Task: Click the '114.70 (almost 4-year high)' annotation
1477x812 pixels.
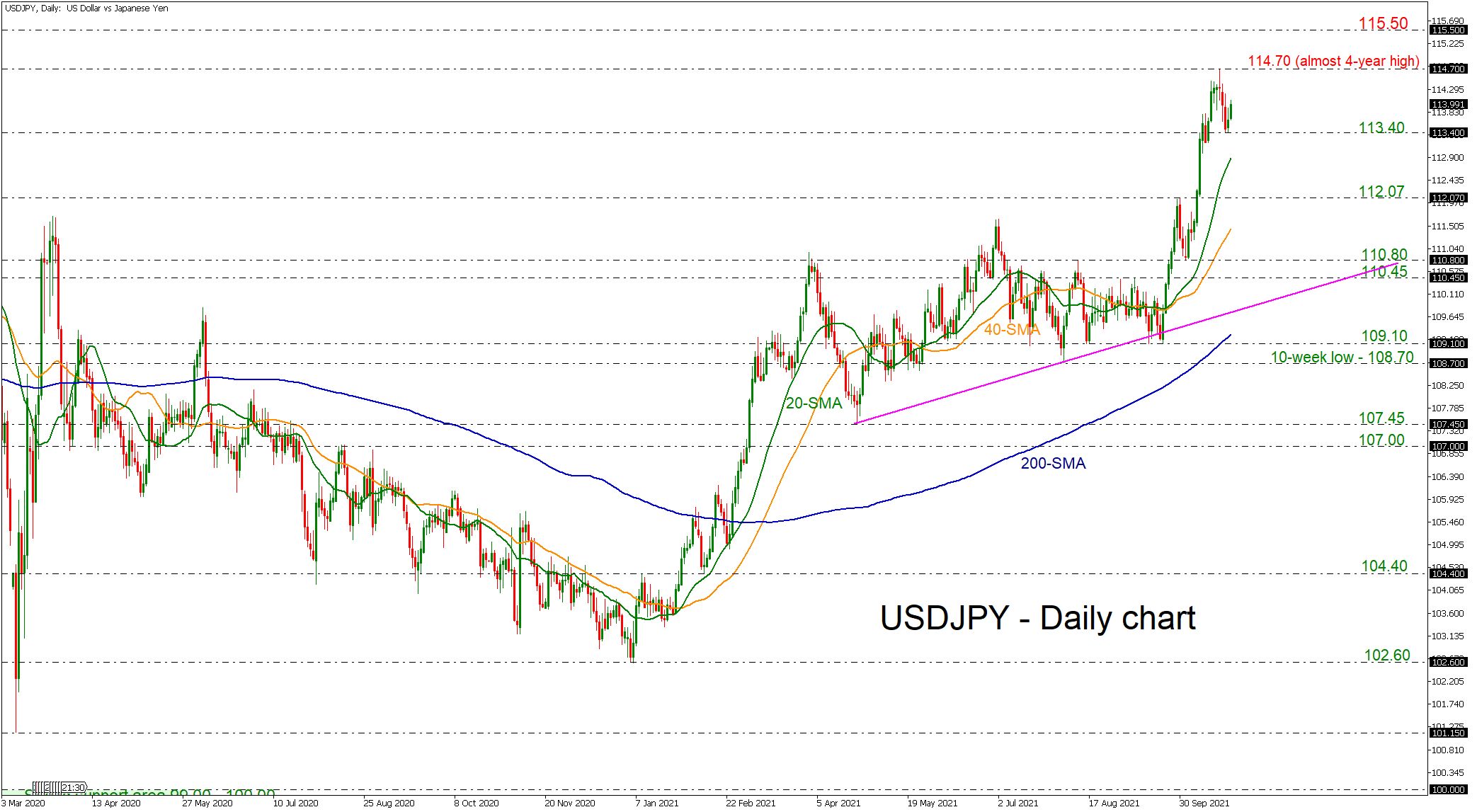Action: pos(1333,62)
